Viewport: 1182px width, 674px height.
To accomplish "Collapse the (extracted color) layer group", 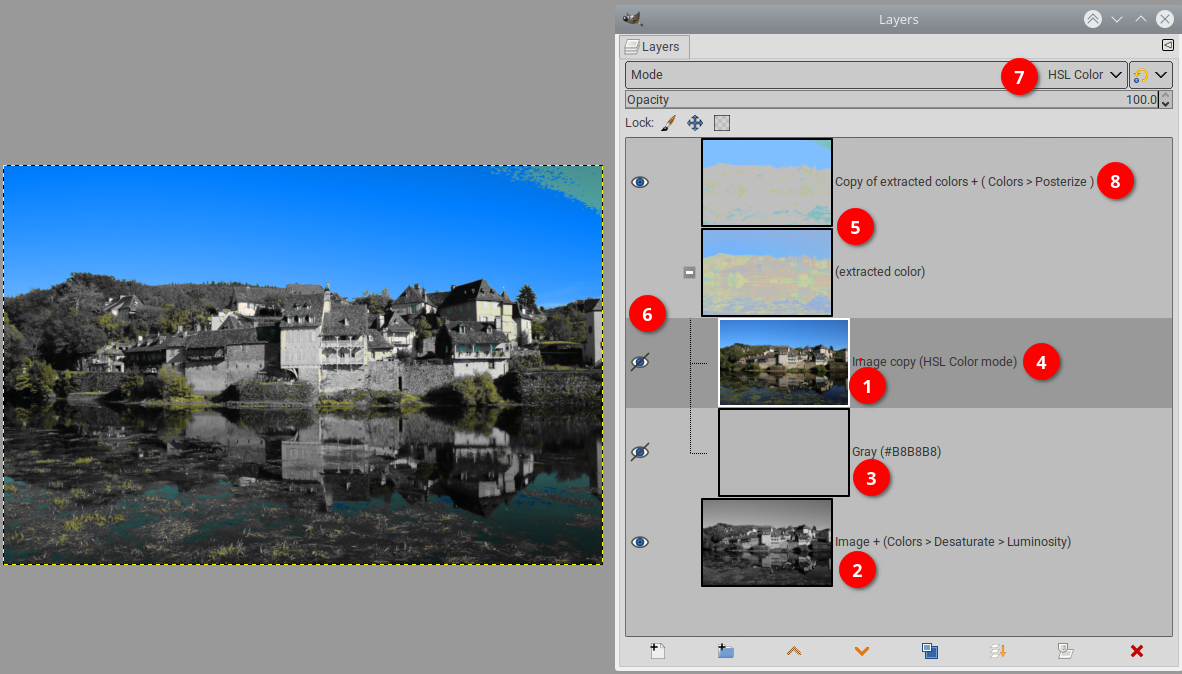I will coord(689,272).
